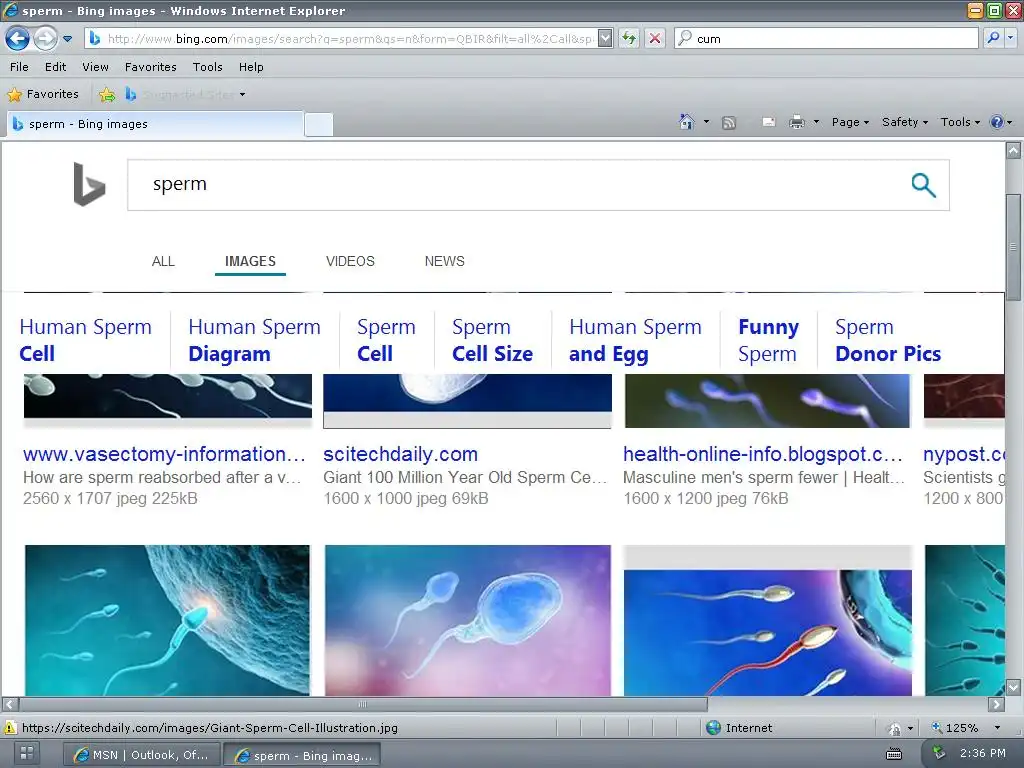Image resolution: width=1024 pixels, height=768 pixels.
Task: Click the red Stop loading icon
Action: pyautogui.click(x=655, y=39)
